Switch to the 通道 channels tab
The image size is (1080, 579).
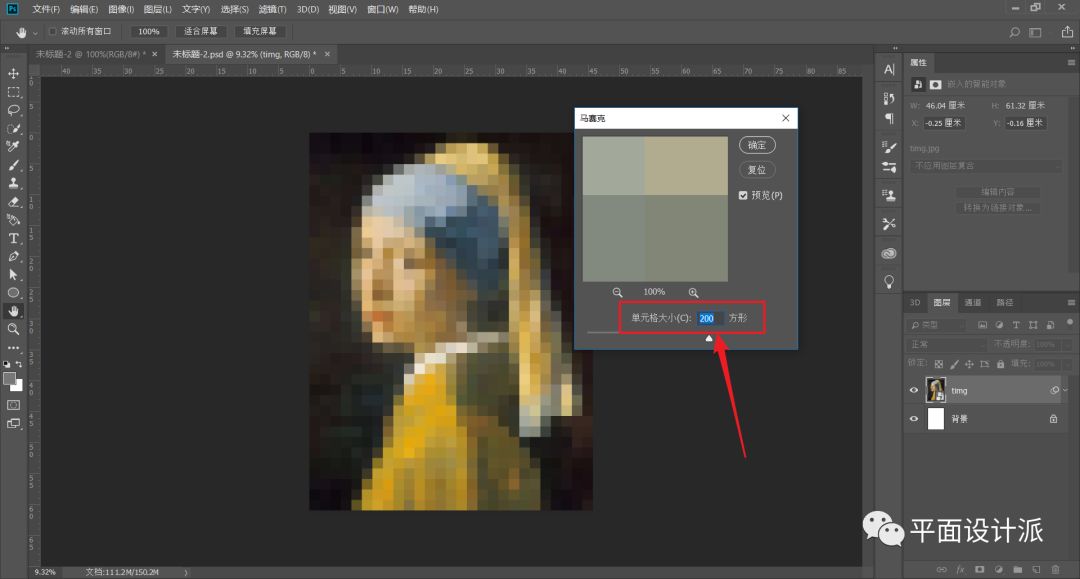tap(973, 302)
